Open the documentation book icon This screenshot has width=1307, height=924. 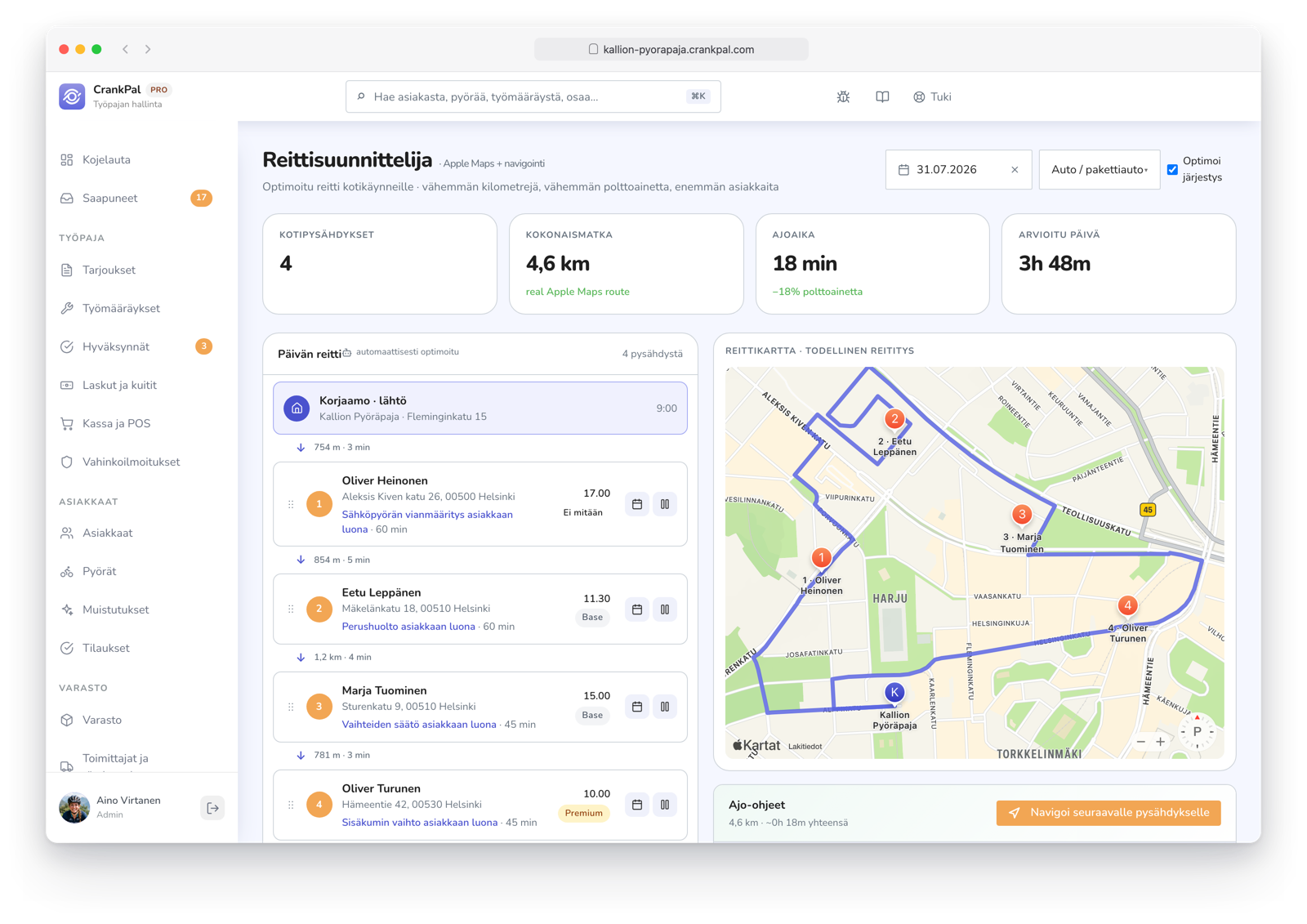882,96
